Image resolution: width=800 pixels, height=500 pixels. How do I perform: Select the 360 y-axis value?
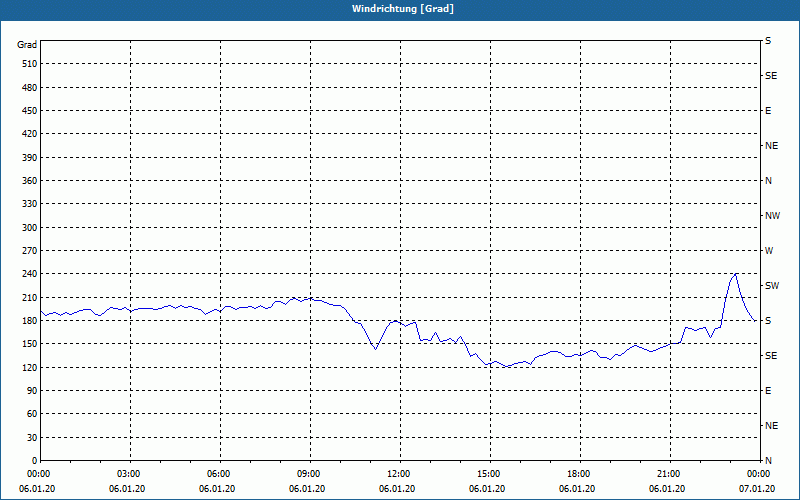click(x=30, y=181)
